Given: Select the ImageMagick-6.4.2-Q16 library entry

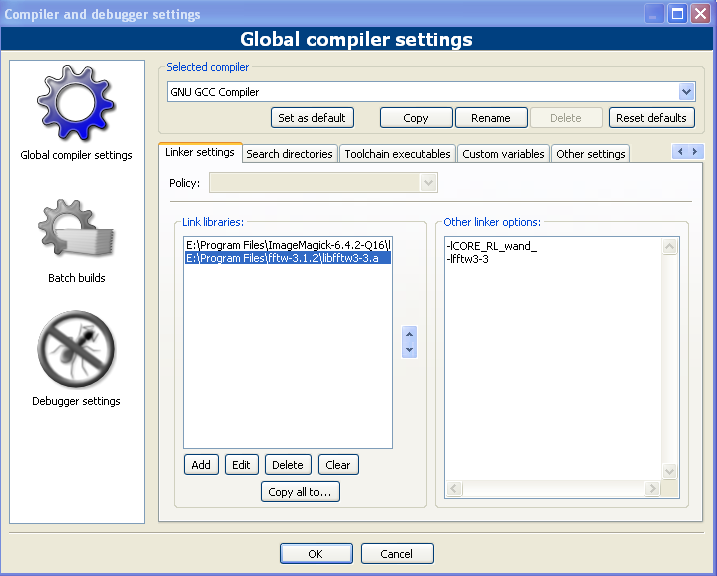Looking at the screenshot, I should (288, 245).
